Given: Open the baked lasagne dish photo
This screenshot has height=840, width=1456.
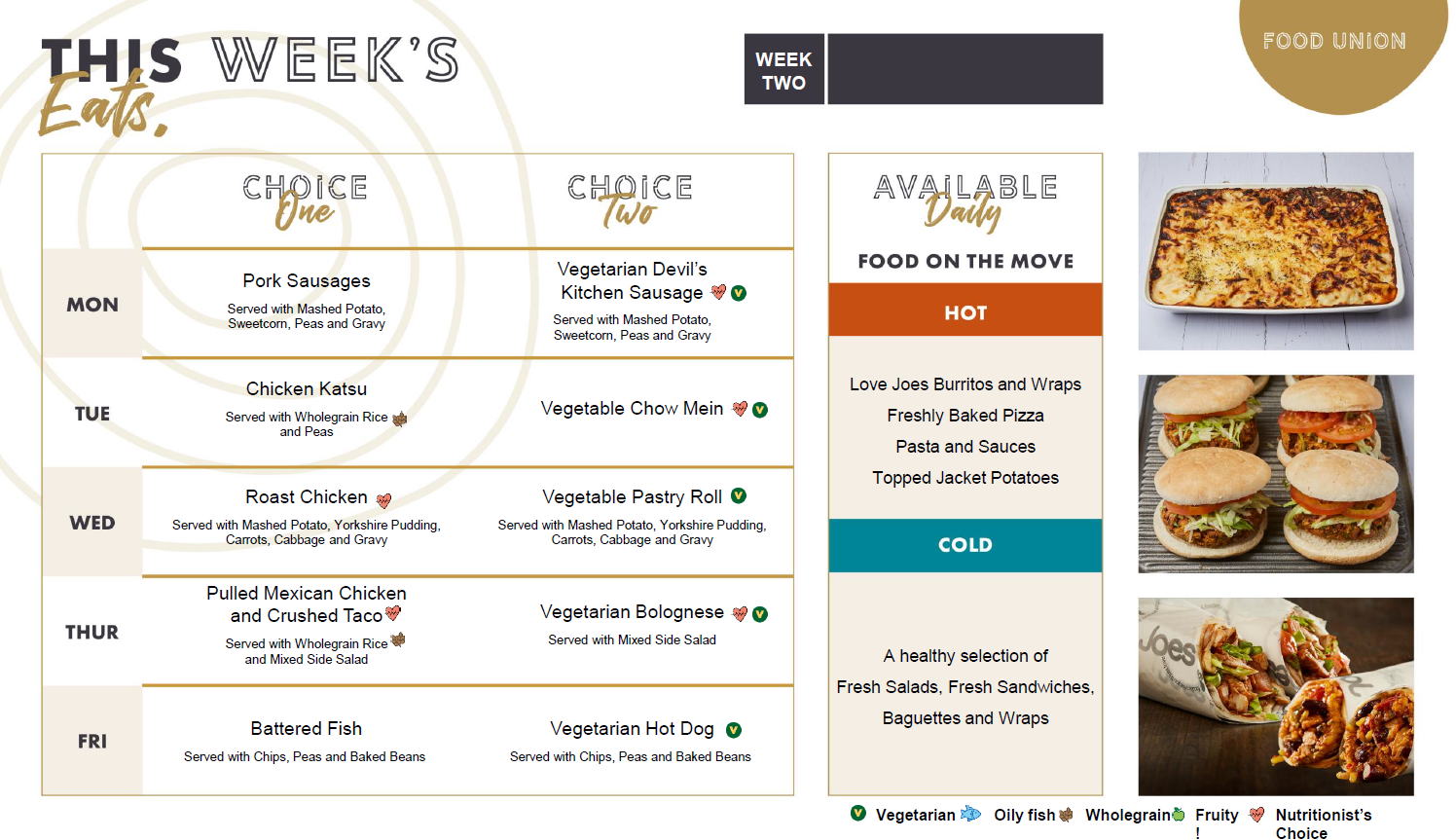Looking at the screenshot, I should click(1276, 251).
